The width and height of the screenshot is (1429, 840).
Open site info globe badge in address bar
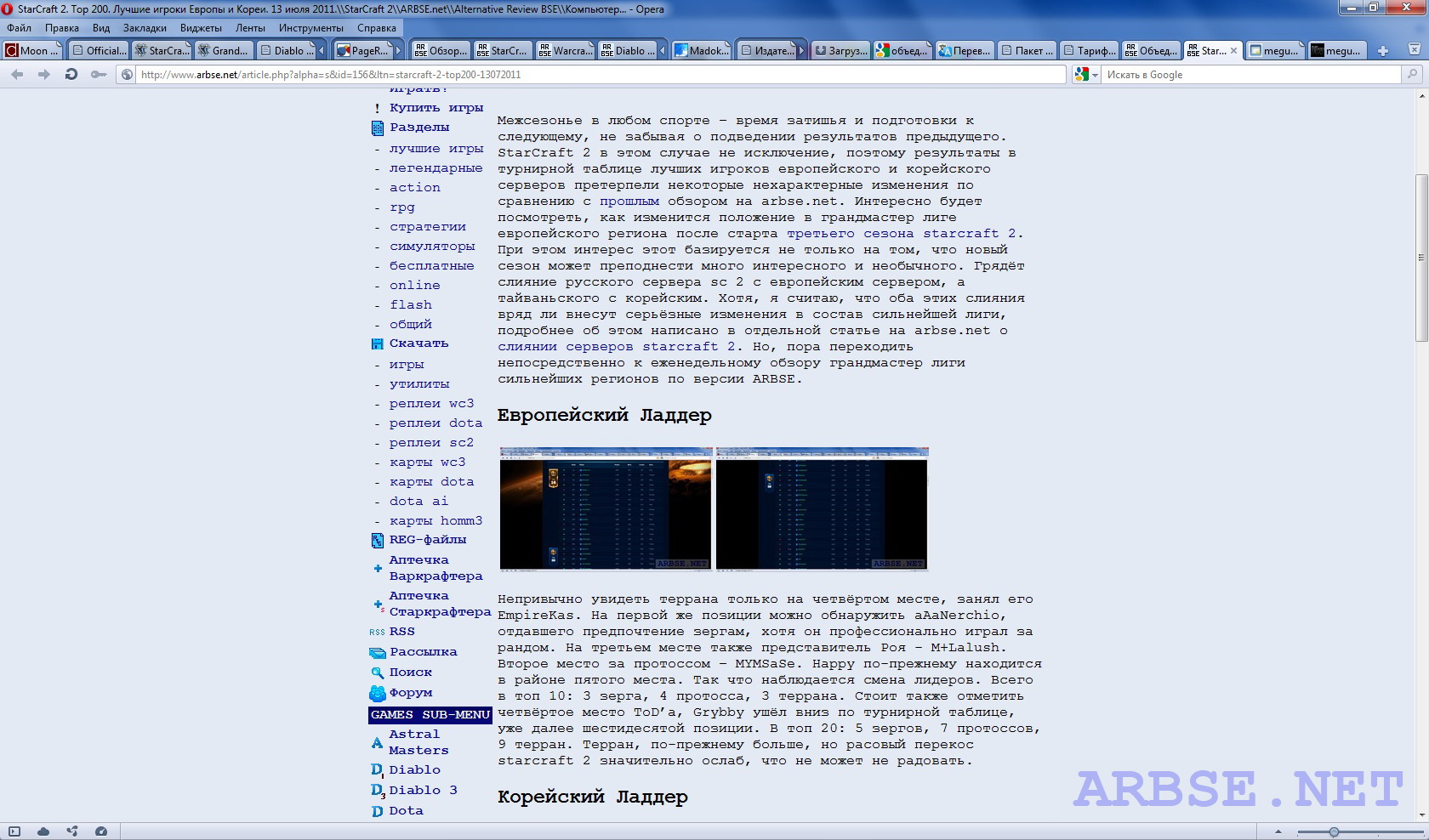point(127,75)
